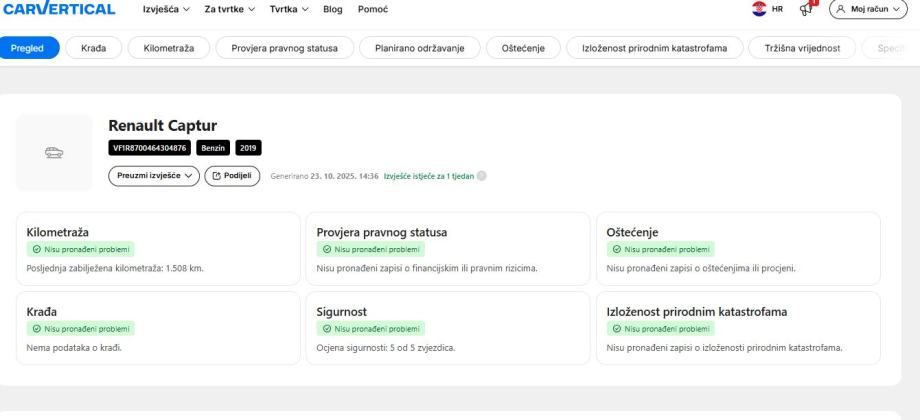Open the Pomoć help page
This screenshot has width=920, height=420.
[373, 9]
